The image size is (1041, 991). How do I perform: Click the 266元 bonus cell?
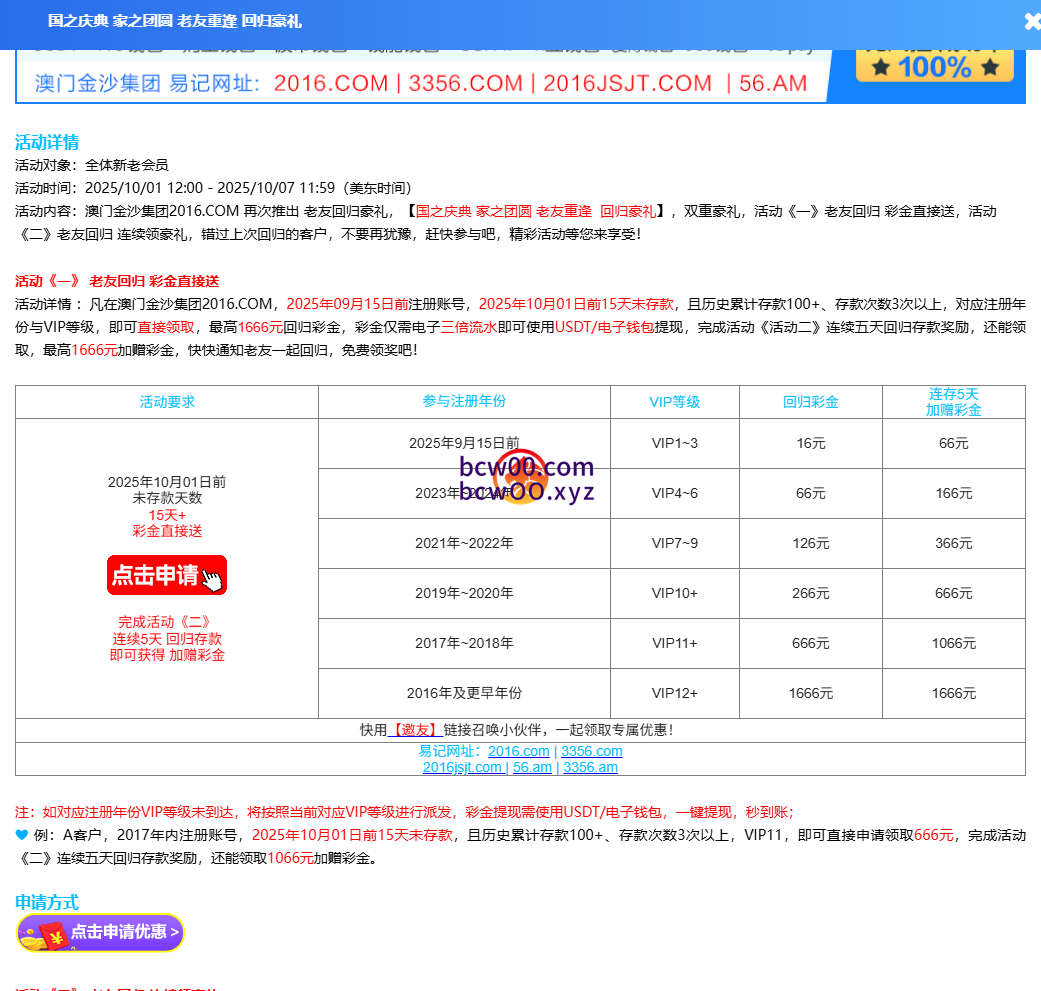tap(811, 593)
